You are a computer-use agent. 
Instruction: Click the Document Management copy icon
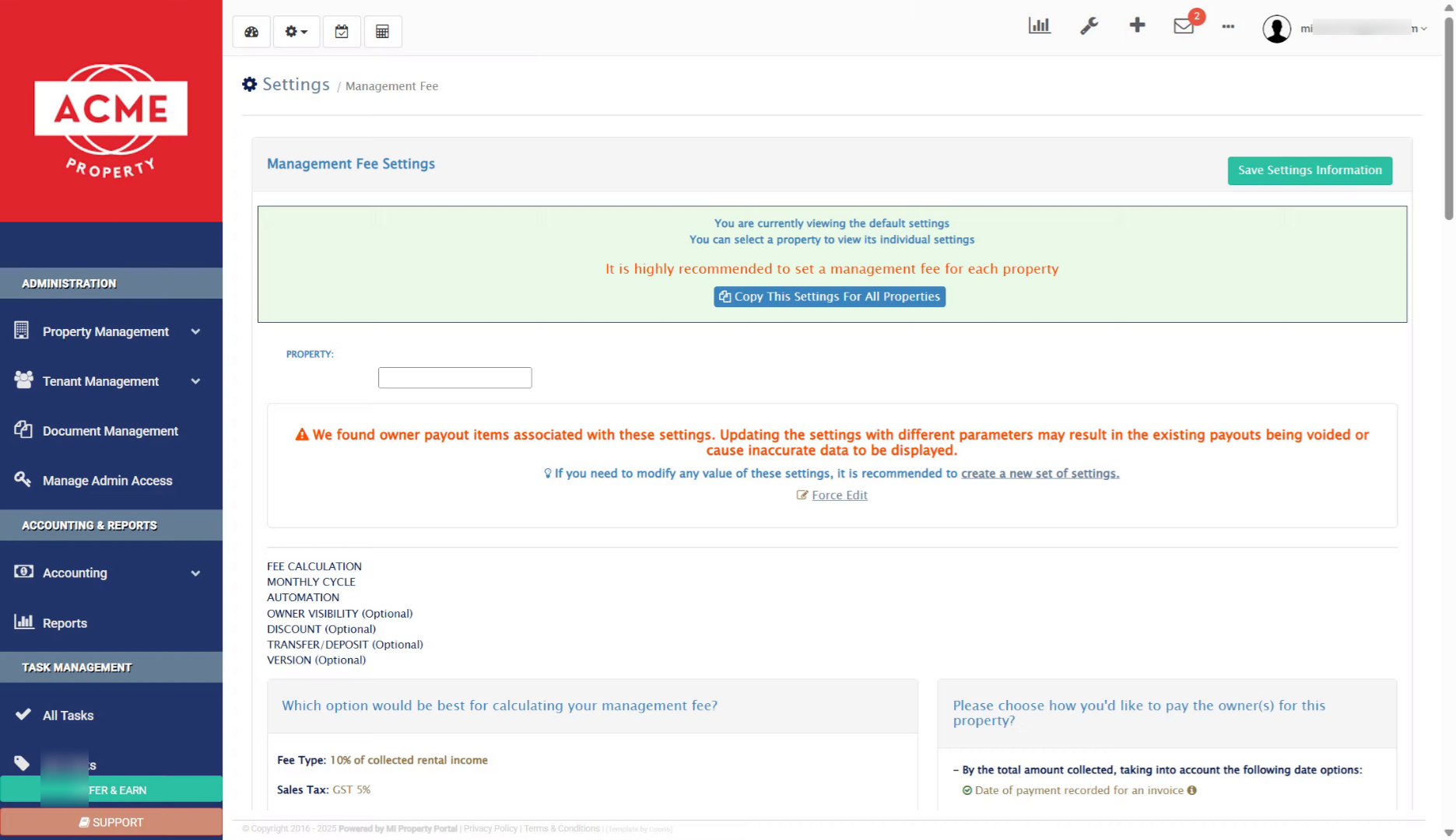(x=23, y=429)
